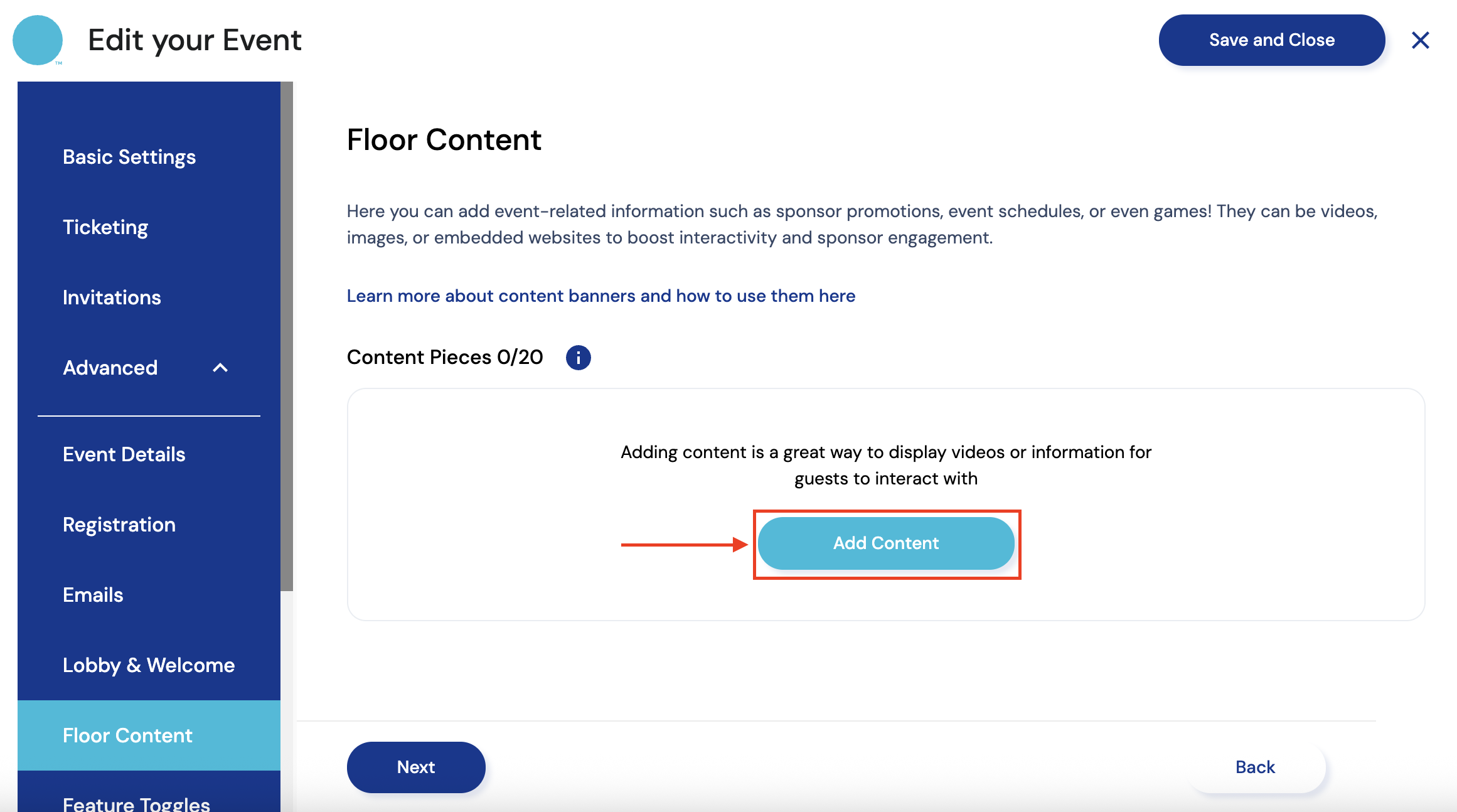Open the Emails section
Viewport: 1457px width, 812px height.
tap(93, 595)
